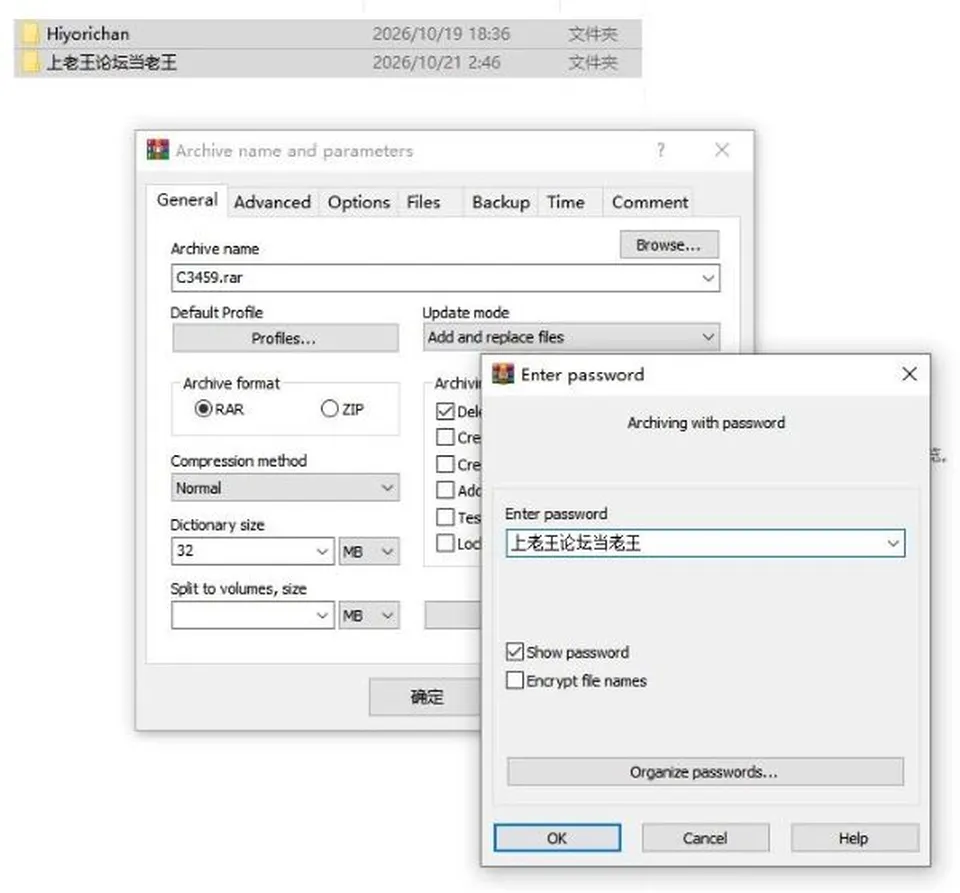Check the archiving option starting with Add

pyautogui.click(x=445, y=490)
